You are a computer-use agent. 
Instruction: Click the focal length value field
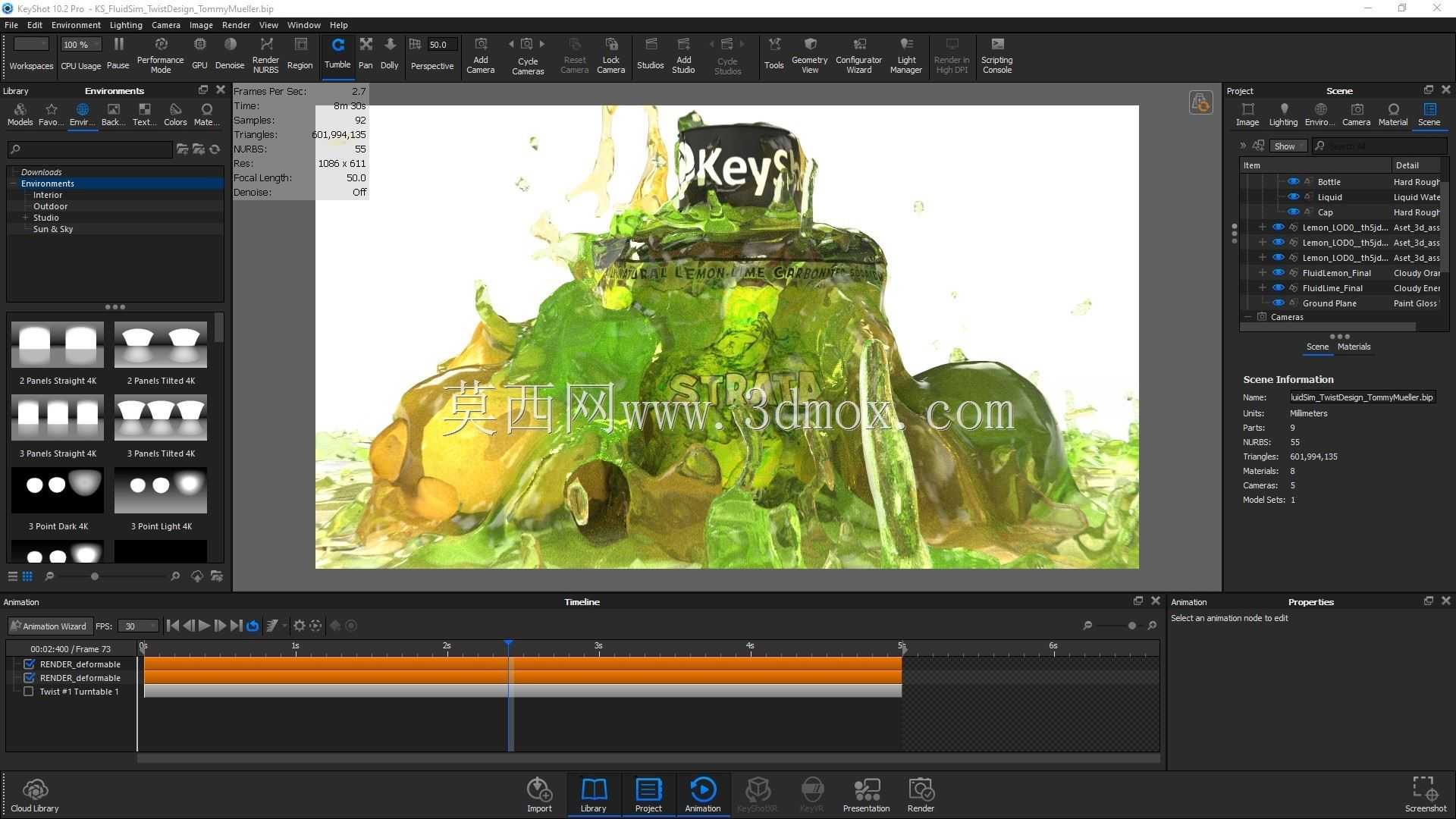click(x=442, y=45)
